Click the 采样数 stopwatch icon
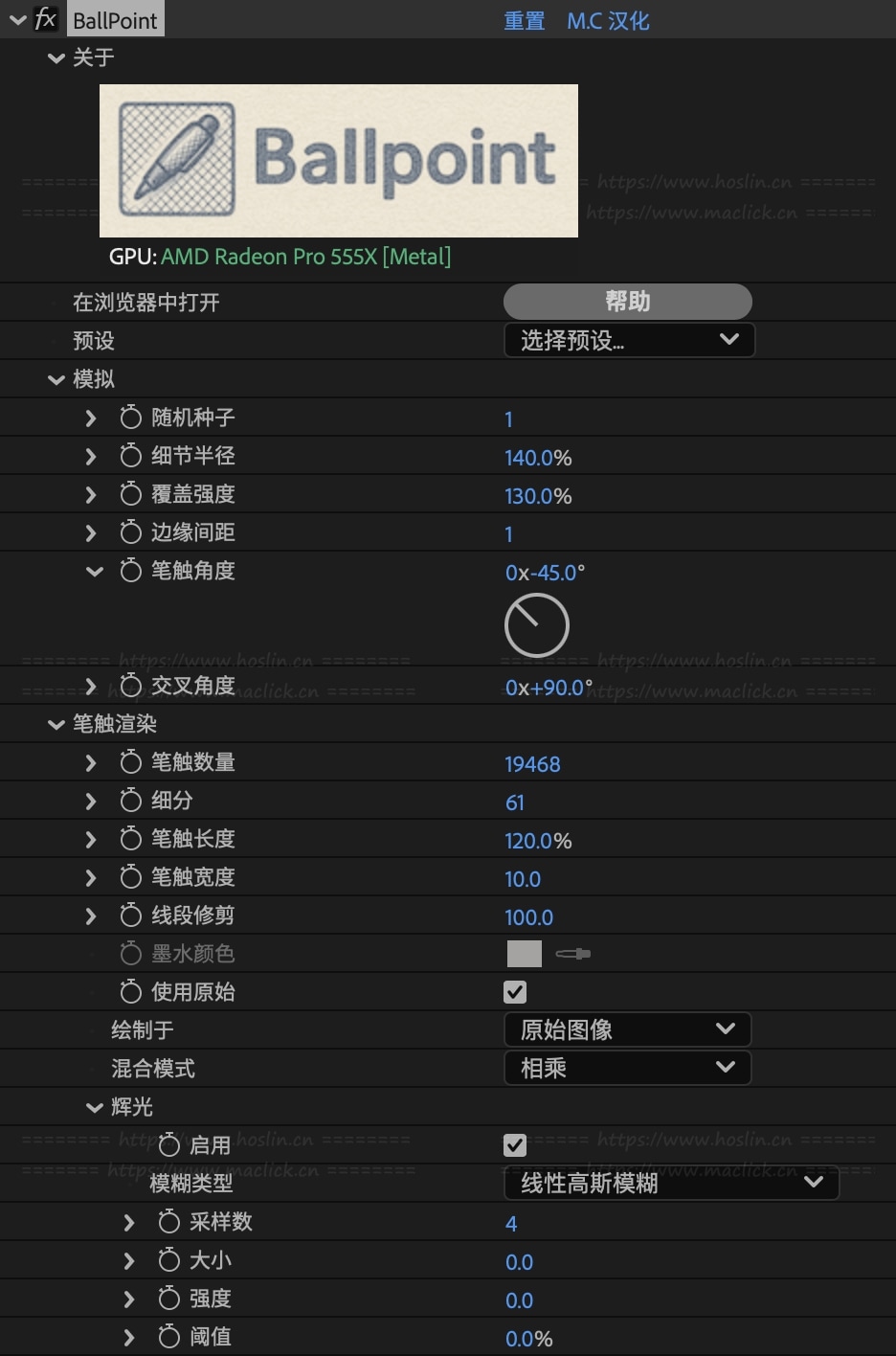 tap(169, 1222)
